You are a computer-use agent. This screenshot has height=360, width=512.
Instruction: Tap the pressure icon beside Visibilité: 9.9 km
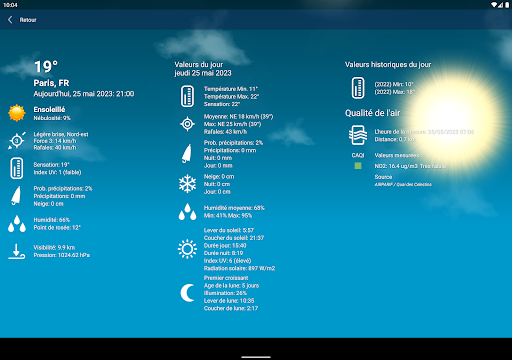(17, 251)
